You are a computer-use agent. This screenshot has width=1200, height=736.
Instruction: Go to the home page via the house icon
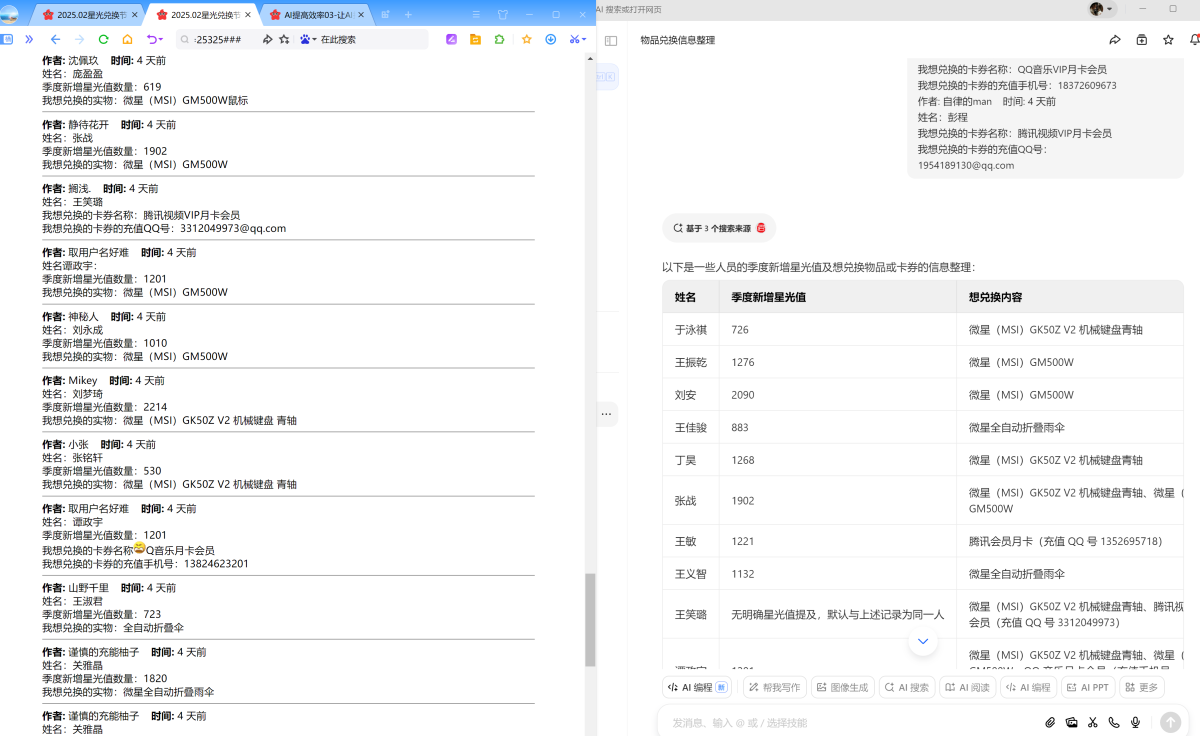tap(127, 39)
